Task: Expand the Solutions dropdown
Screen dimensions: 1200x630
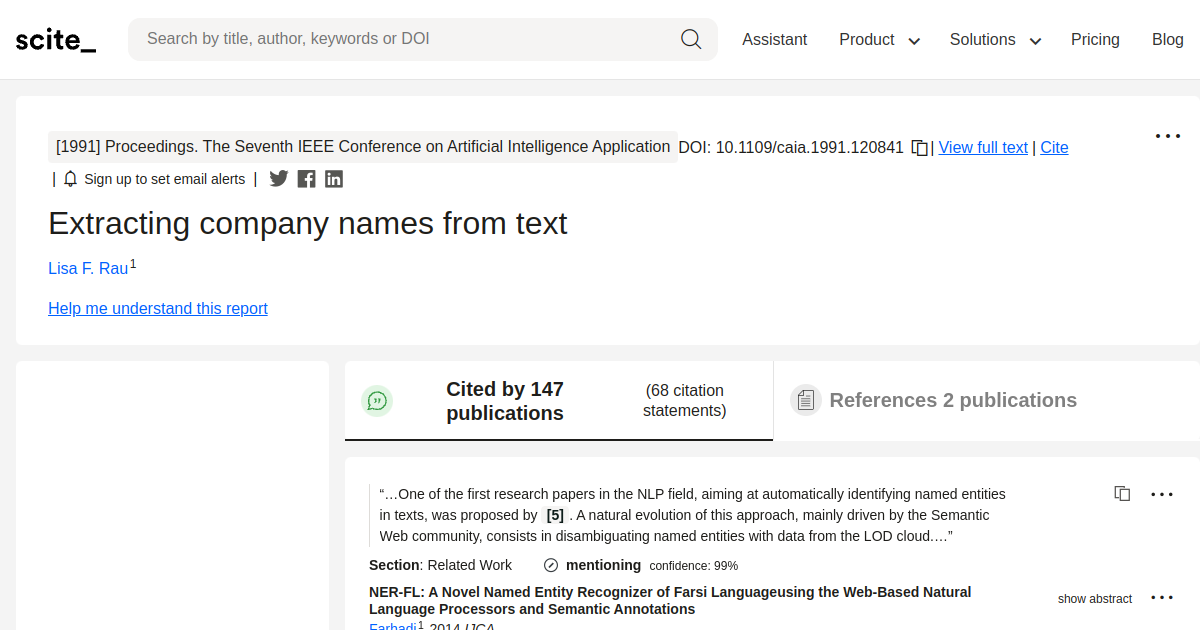Action: click(995, 40)
